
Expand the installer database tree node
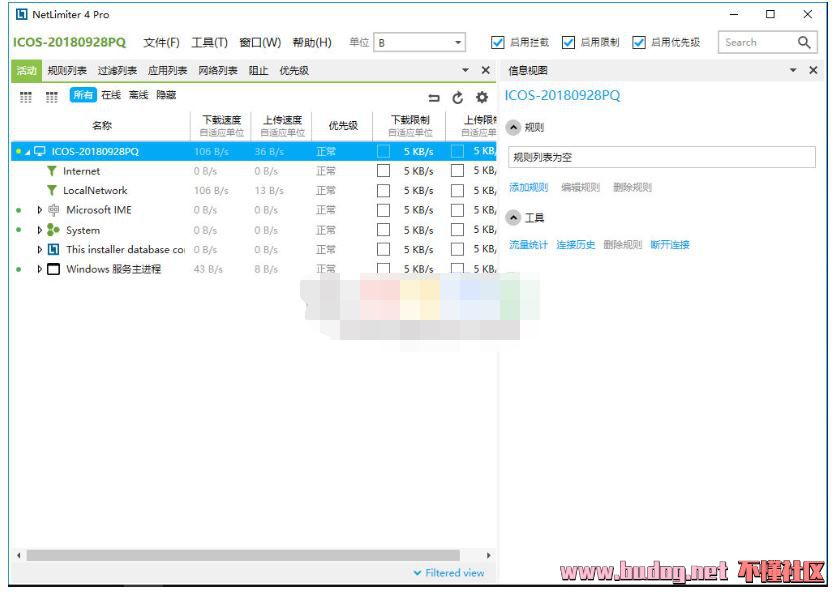click(x=39, y=249)
